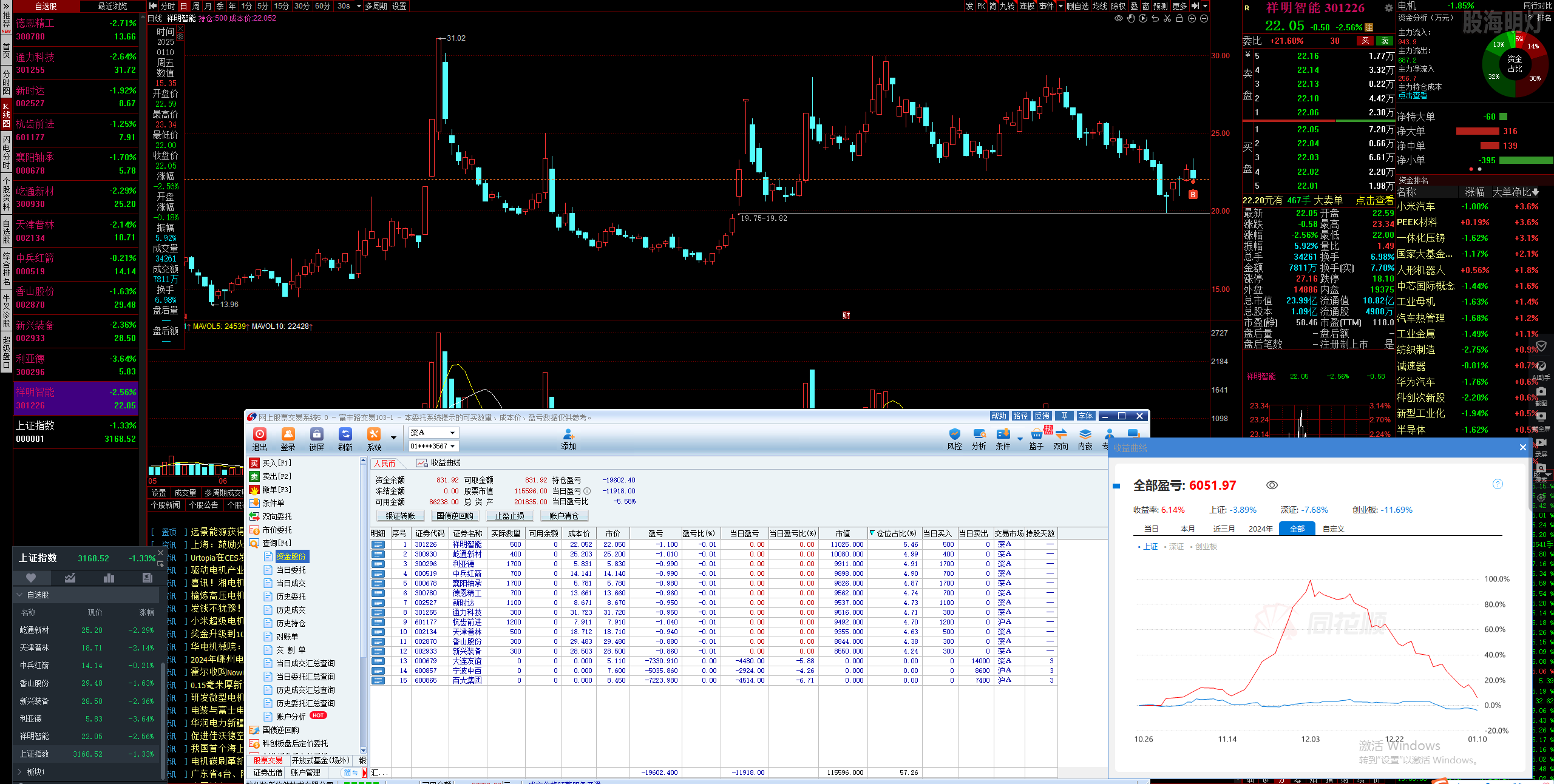Switch to 分时 intraday chart tab
This screenshot has width=1554, height=784.
(168, 6)
